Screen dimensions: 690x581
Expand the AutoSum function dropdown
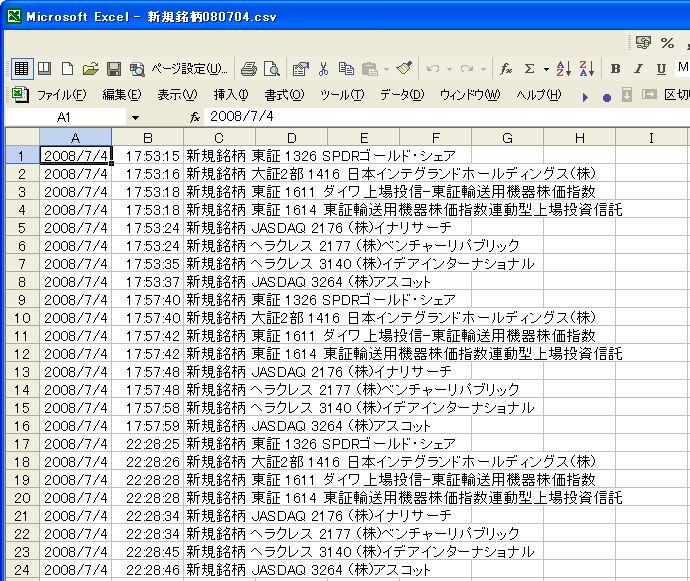[x=546, y=69]
